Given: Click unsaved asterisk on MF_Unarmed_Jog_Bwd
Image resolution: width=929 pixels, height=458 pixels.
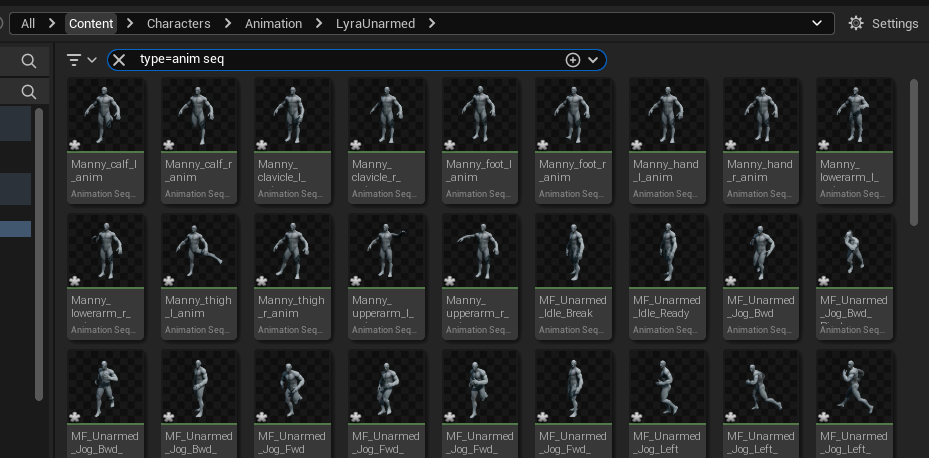Looking at the screenshot, I should pyautogui.click(x=730, y=281).
